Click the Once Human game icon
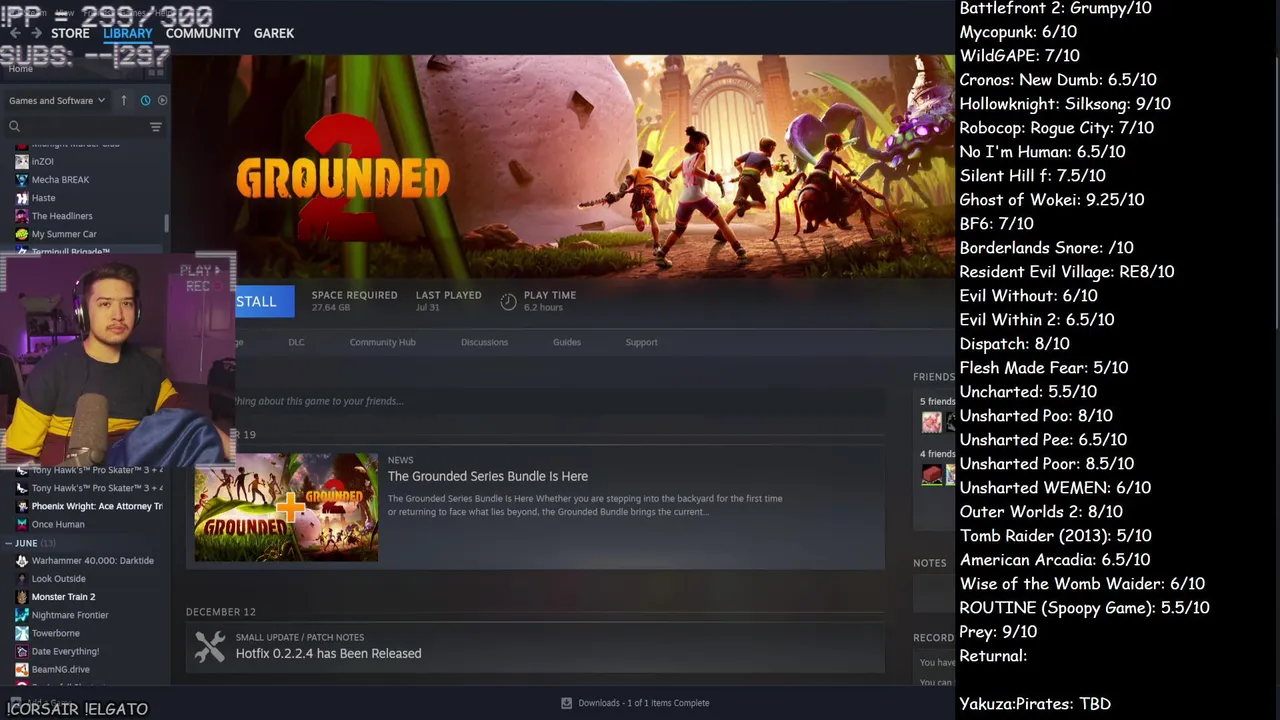Image resolution: width=1280 pixels, height=720 pixels. coord(22,524)
